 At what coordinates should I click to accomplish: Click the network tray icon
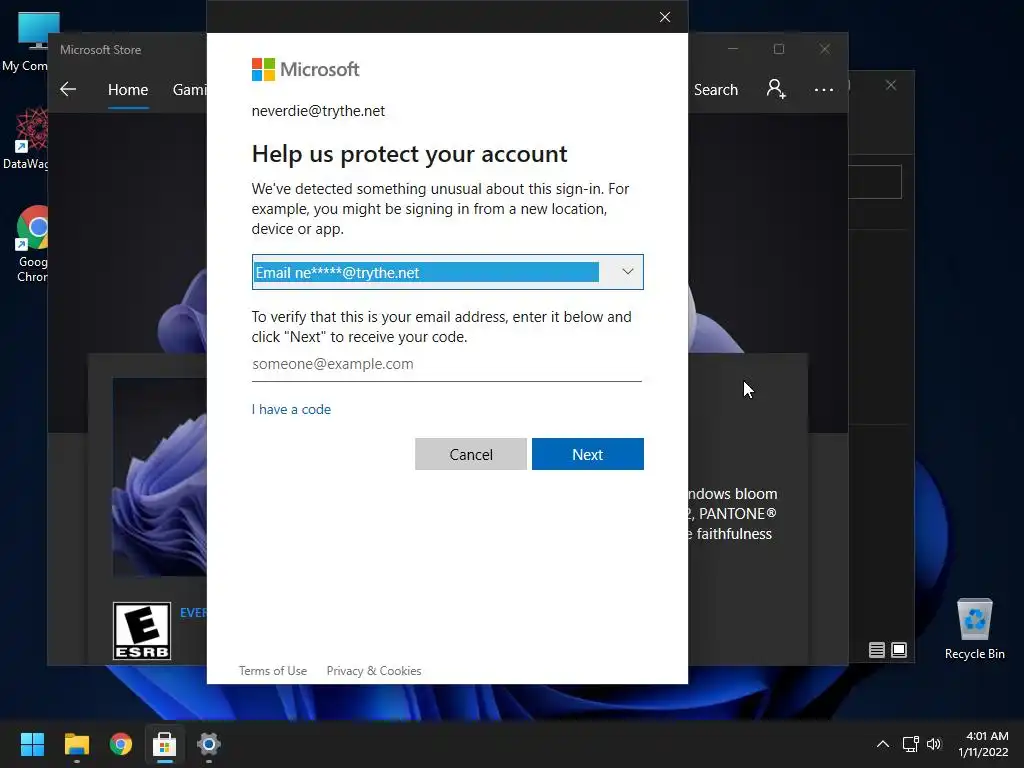(910, 744)
